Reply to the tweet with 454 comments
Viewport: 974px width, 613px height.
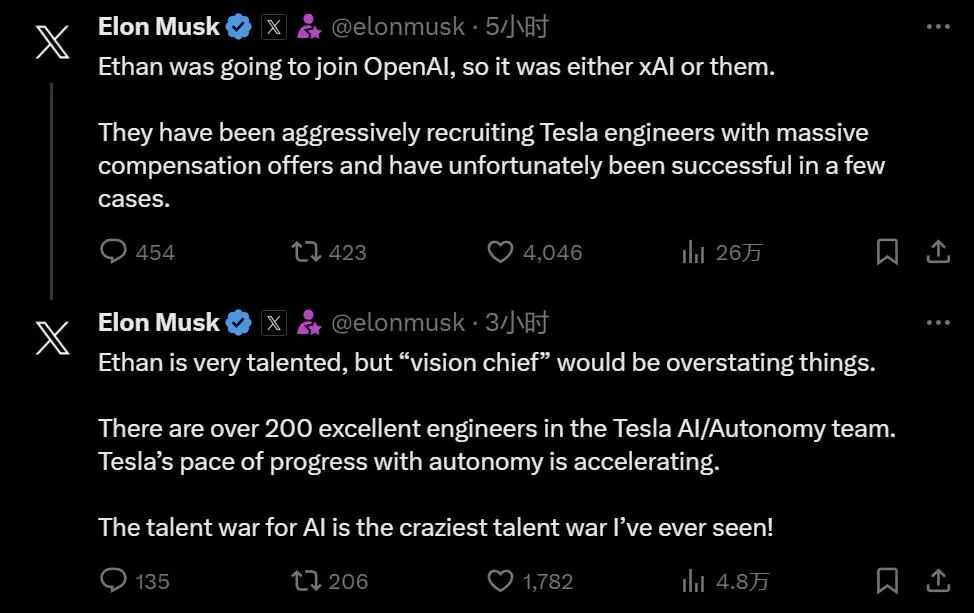pyautogui.click(x=114, y=252)
